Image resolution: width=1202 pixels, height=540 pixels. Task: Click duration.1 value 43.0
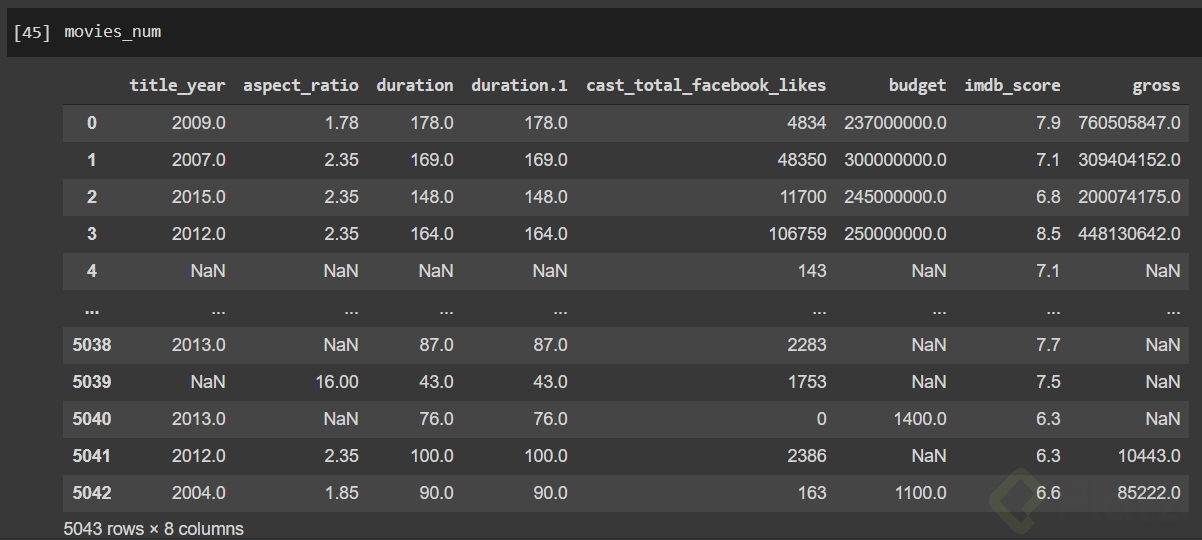pyautogui.click(x=550, y=381)
